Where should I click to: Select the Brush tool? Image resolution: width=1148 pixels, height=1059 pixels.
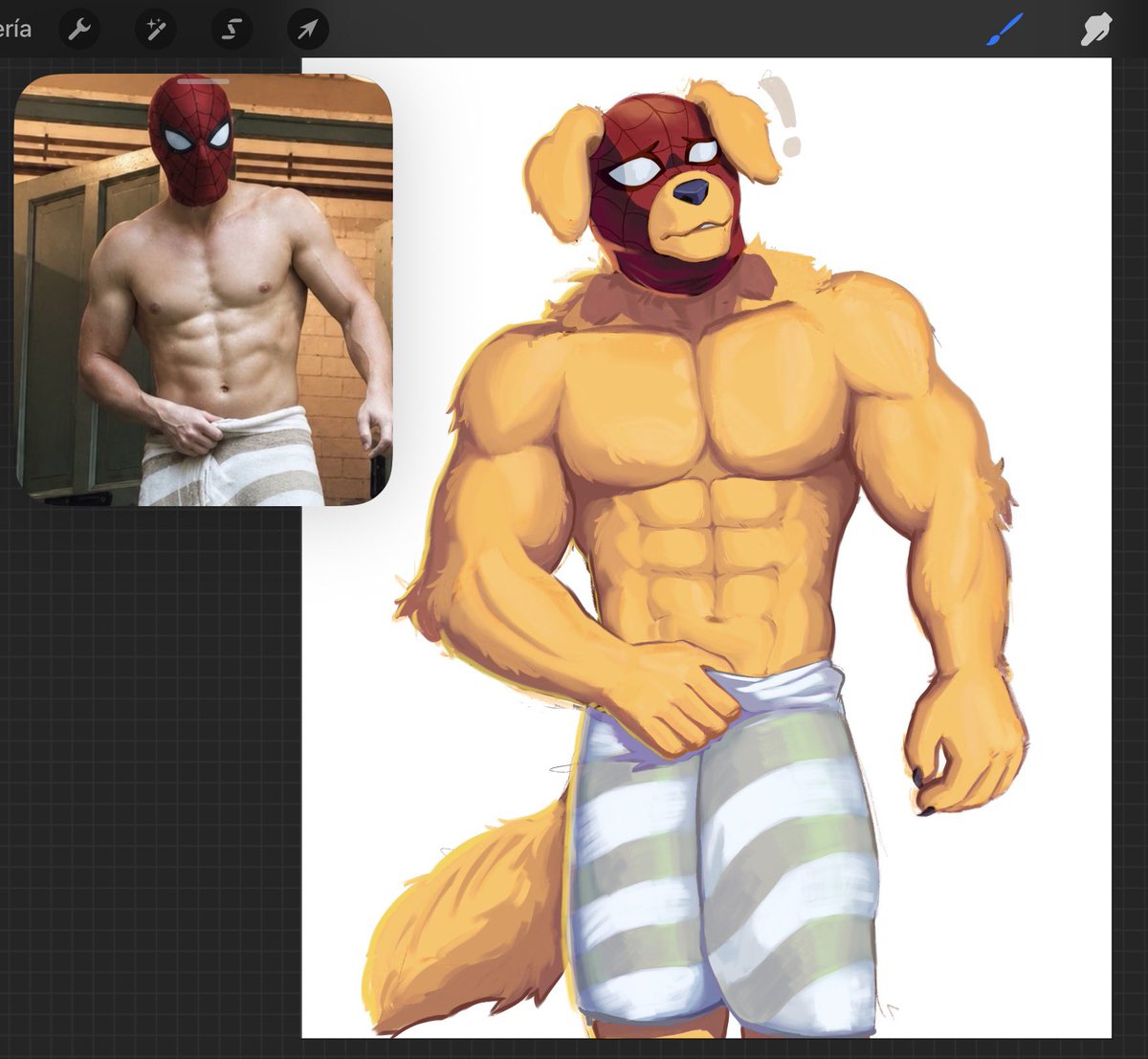coord(1004,30)
